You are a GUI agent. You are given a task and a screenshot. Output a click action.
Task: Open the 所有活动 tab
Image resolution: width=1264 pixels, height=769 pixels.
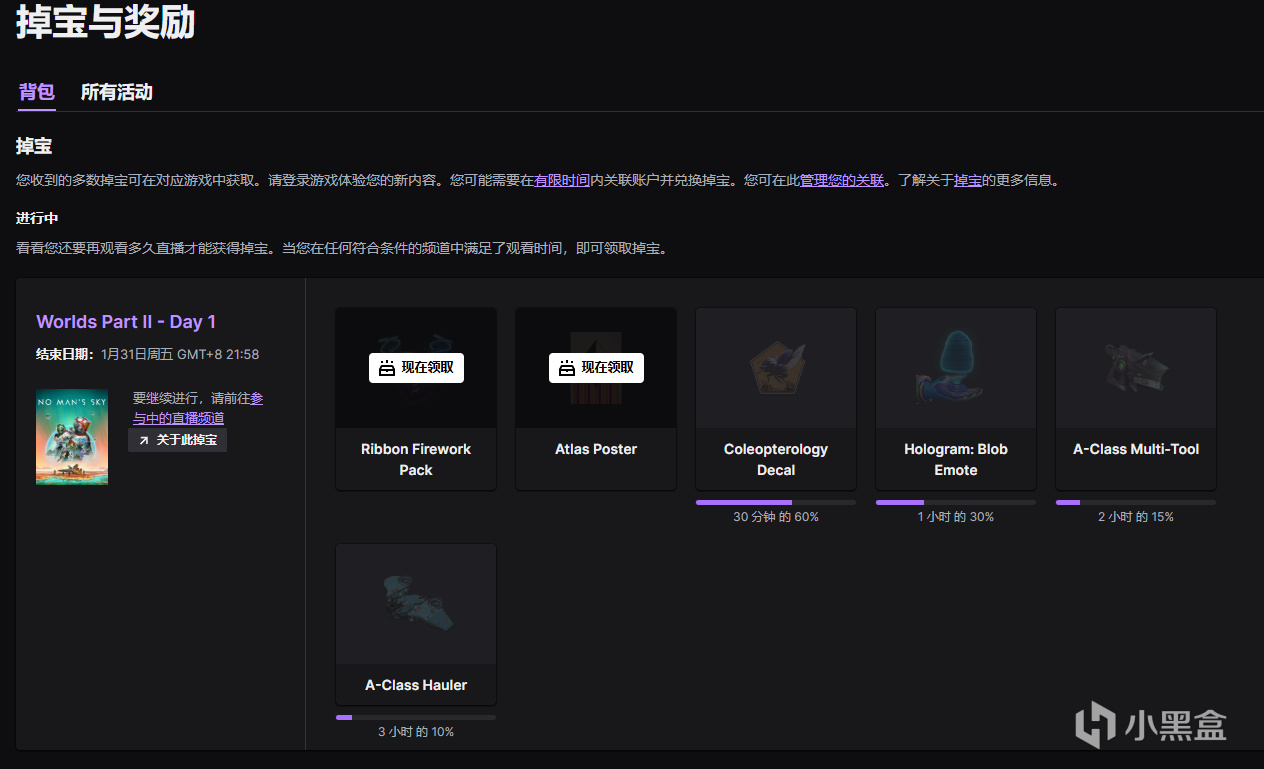click(116, 92)
